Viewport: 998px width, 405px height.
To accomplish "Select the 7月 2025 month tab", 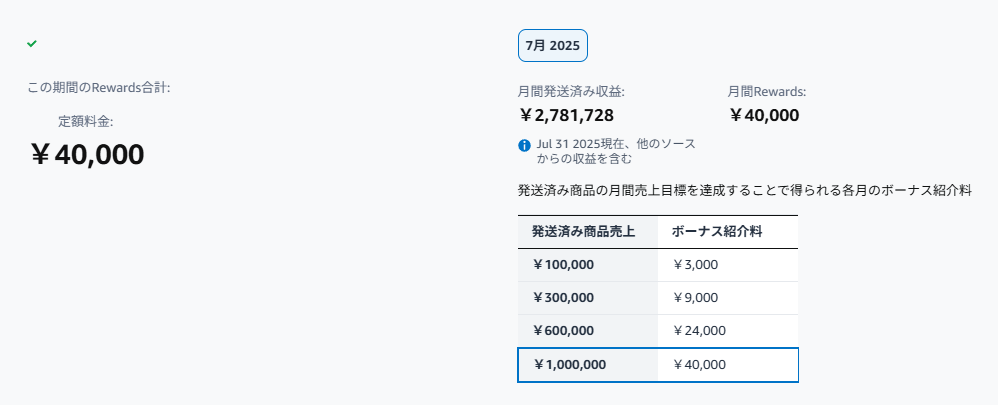I will (552, 46).
